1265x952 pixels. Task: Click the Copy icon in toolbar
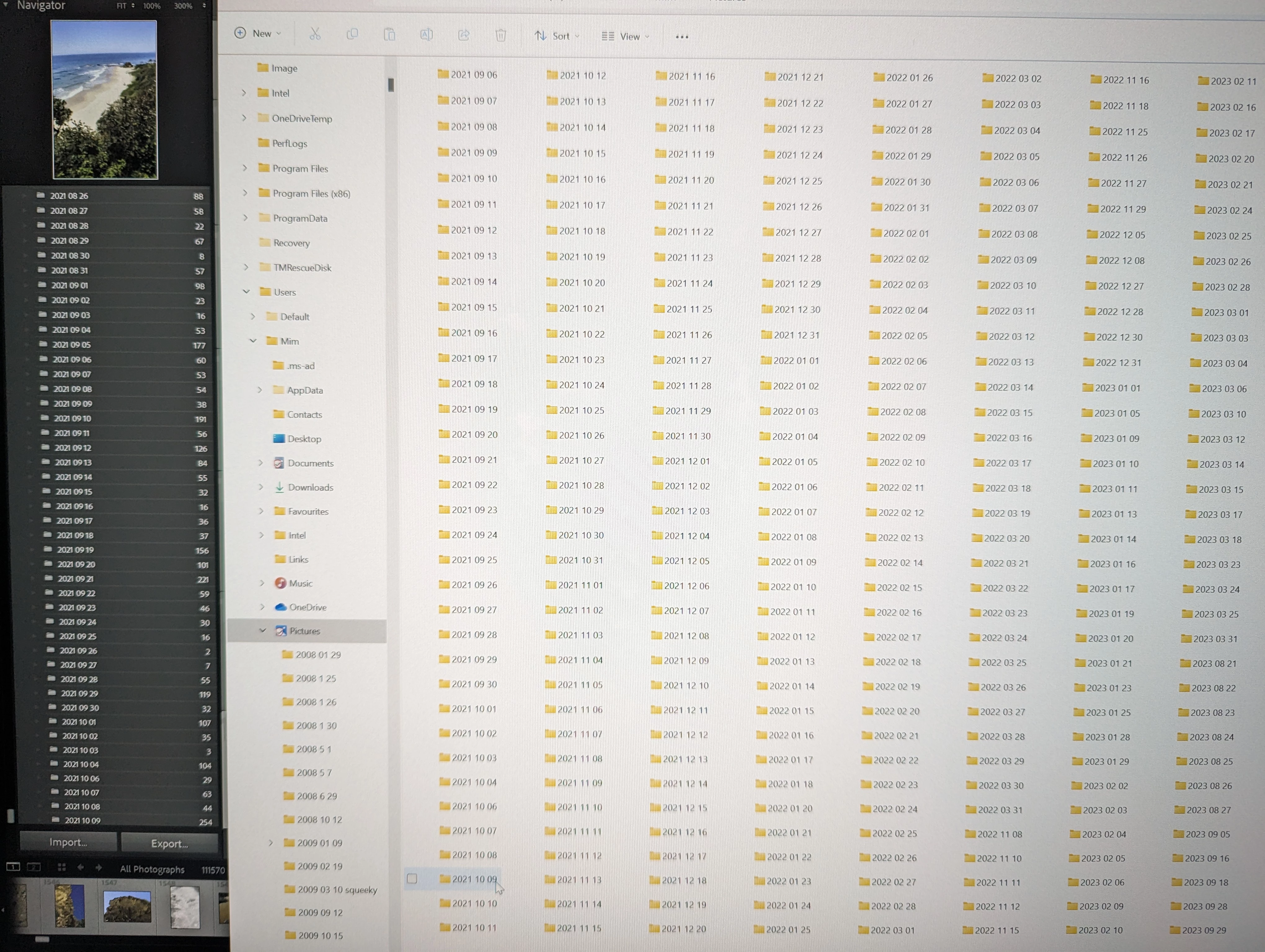click(x=352, y=34)
